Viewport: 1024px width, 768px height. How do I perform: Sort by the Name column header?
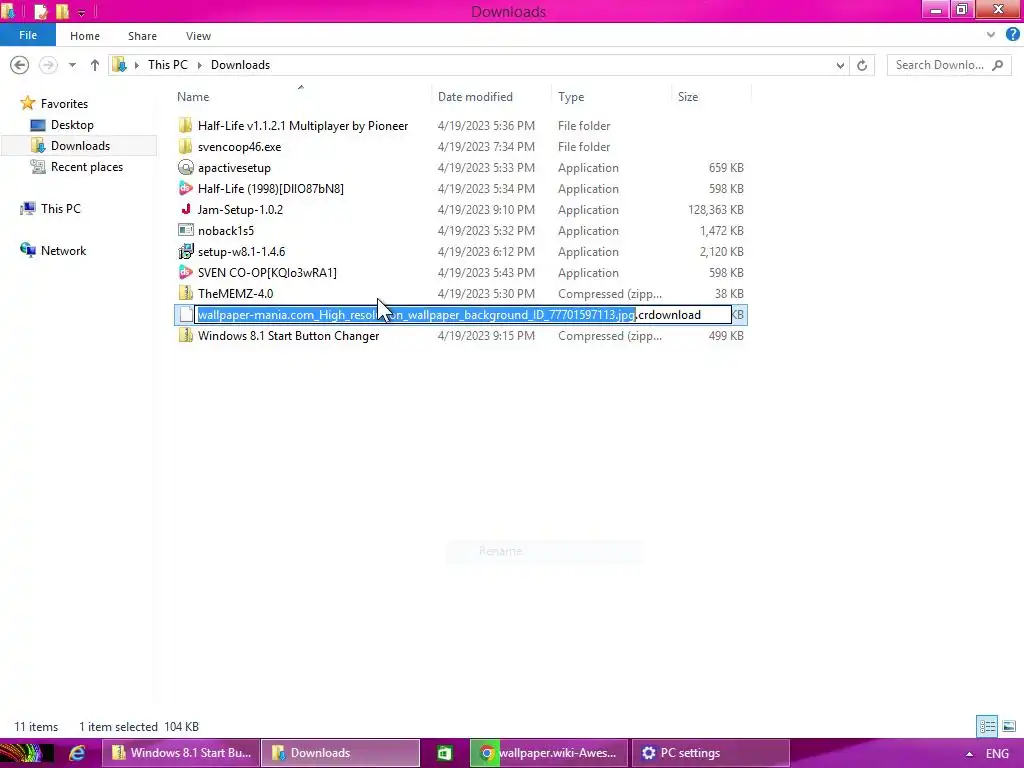[x=193, y=97]
